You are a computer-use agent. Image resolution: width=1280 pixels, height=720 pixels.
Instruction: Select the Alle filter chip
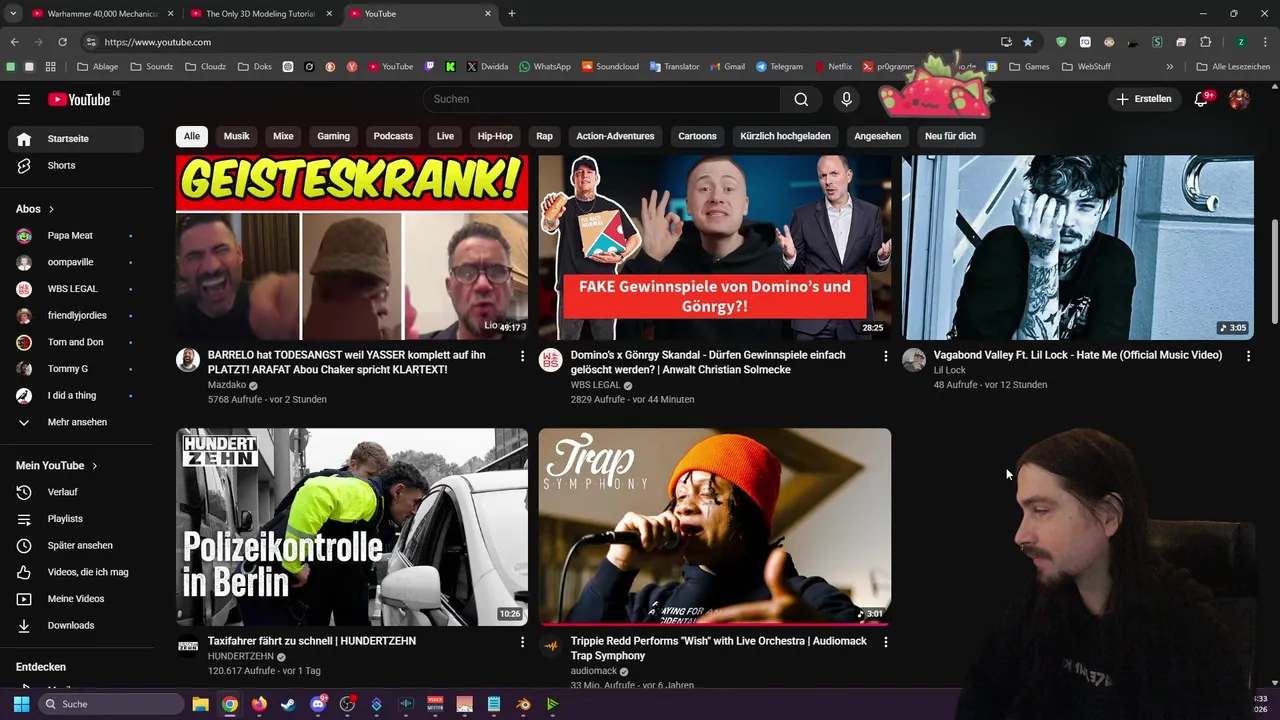[192, 136]
